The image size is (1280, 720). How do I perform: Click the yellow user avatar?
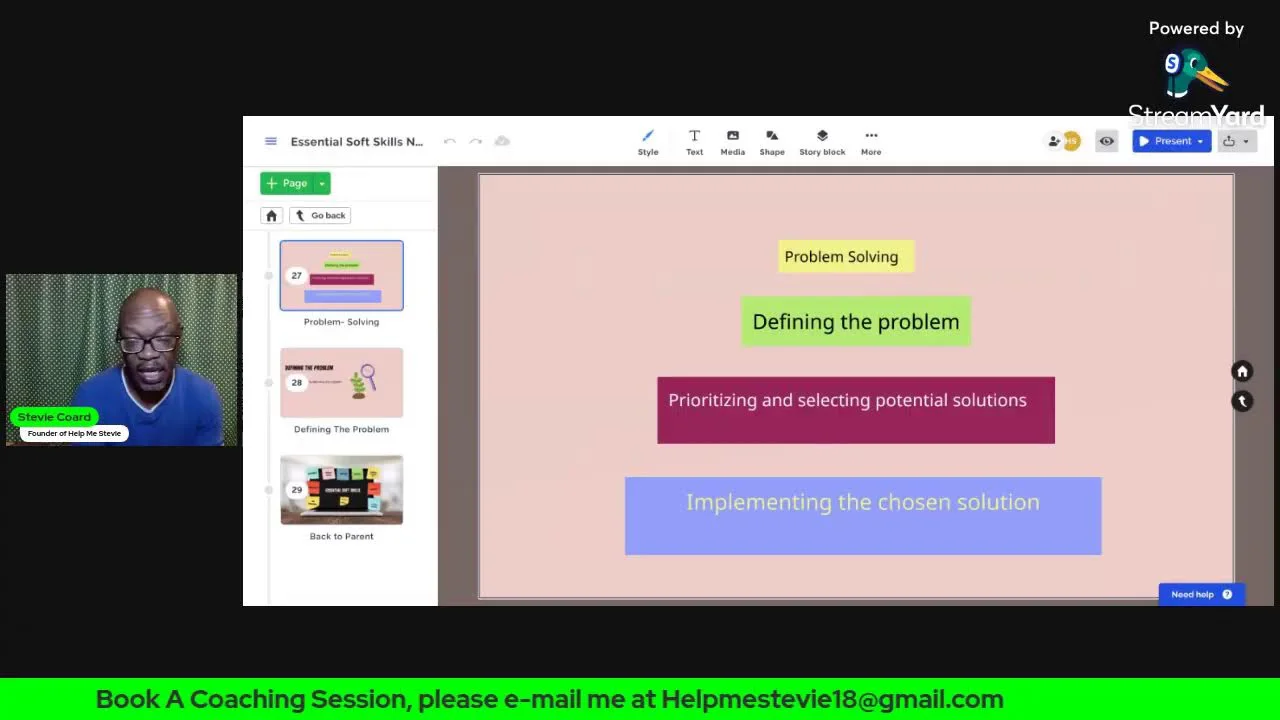1071,141
